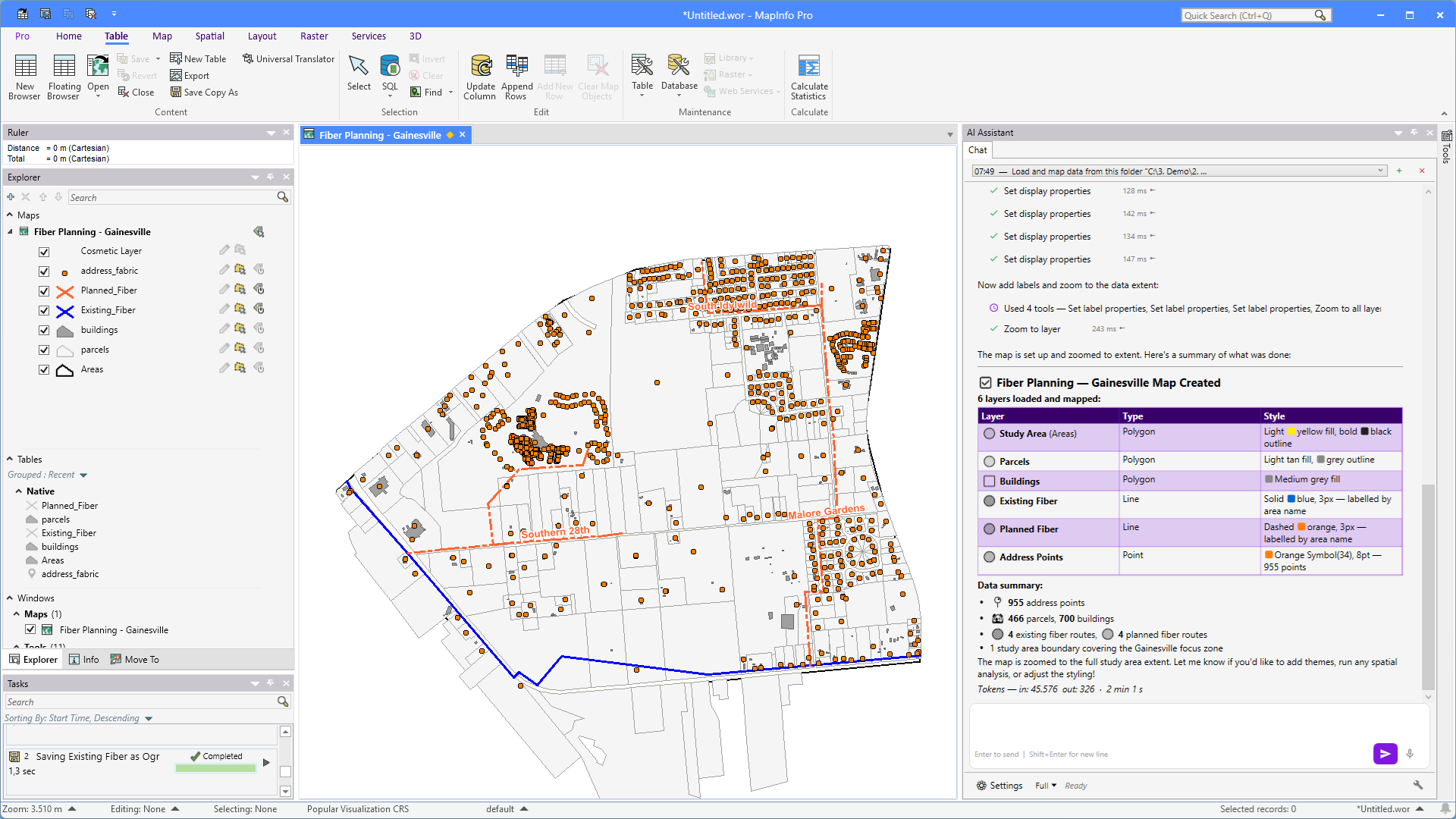Switch to the Info tab below Explorer
Viewport: 1456px width, 819px height.
tap(84, 659)
